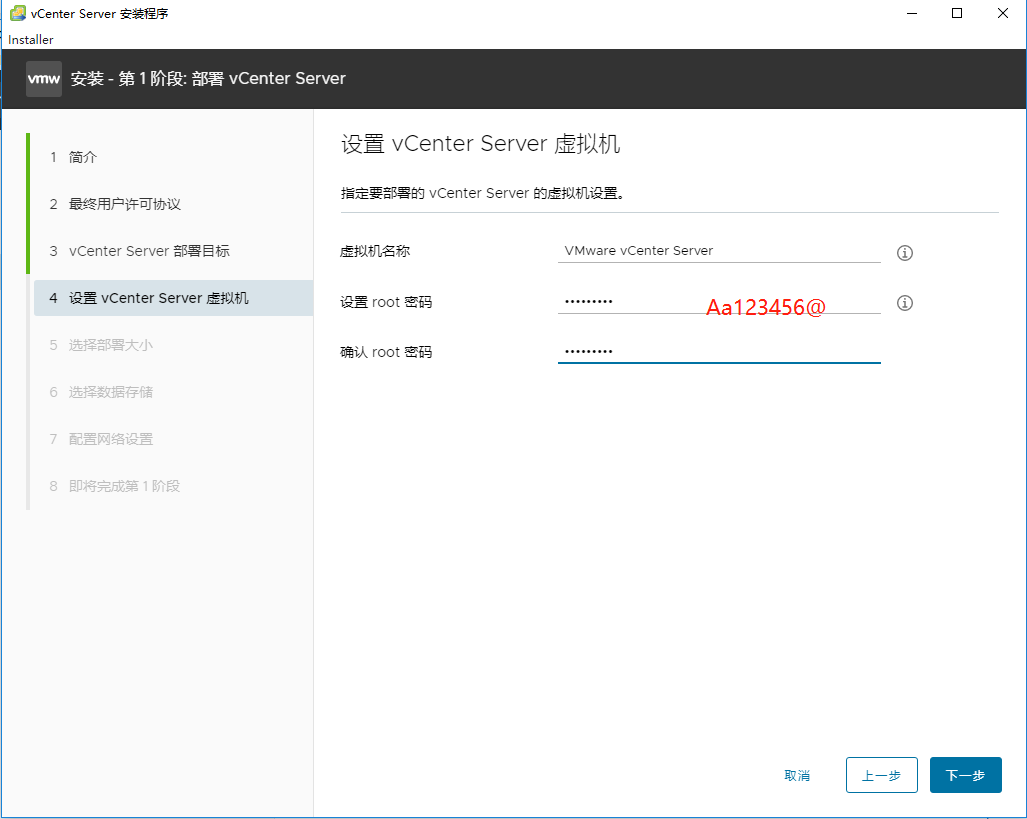Image resolution: width=1027 pixels, height=819 pixels.
Task: Click the 确认 root 密码 field
Action: (719, 352)
